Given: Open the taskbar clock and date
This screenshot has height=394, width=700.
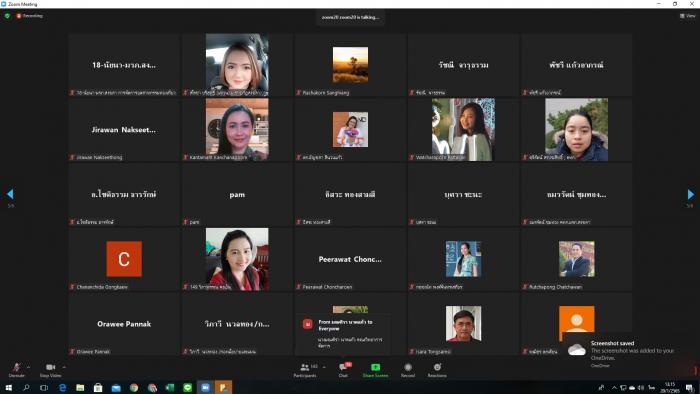Looking at the screenshot, I should pyautogui.click(x=670, y=387).
